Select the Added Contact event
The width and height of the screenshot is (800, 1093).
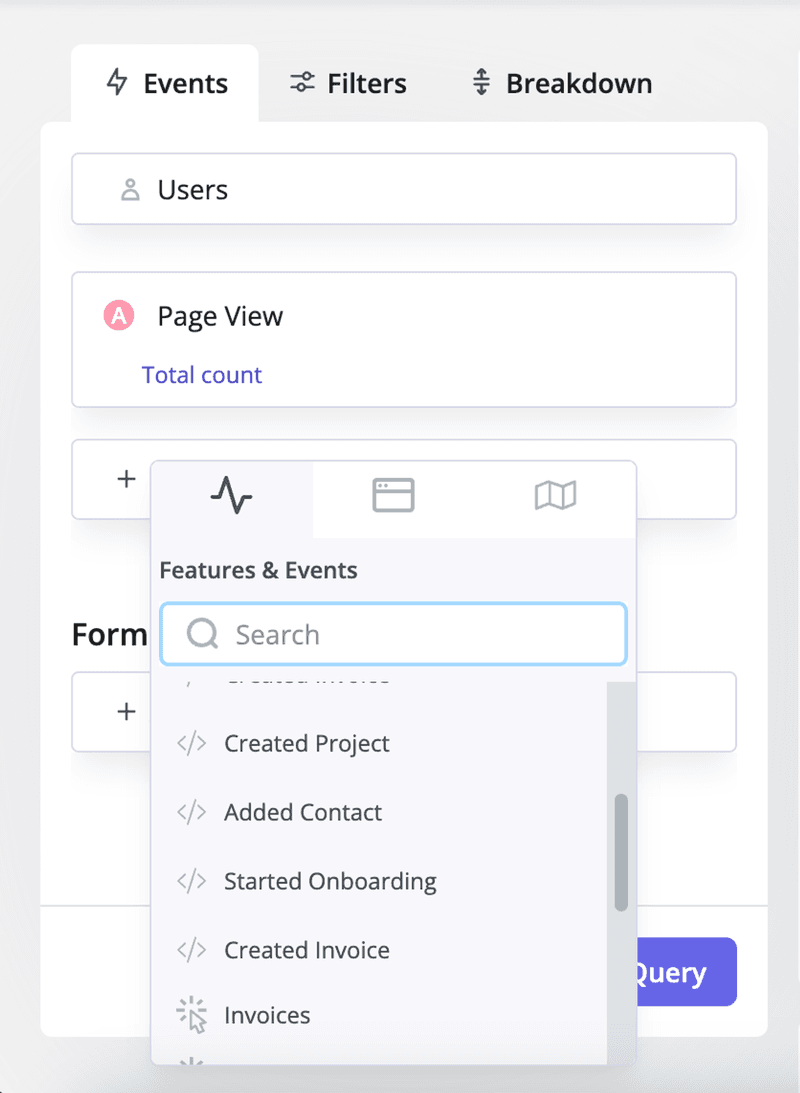[x=302, y=812]
